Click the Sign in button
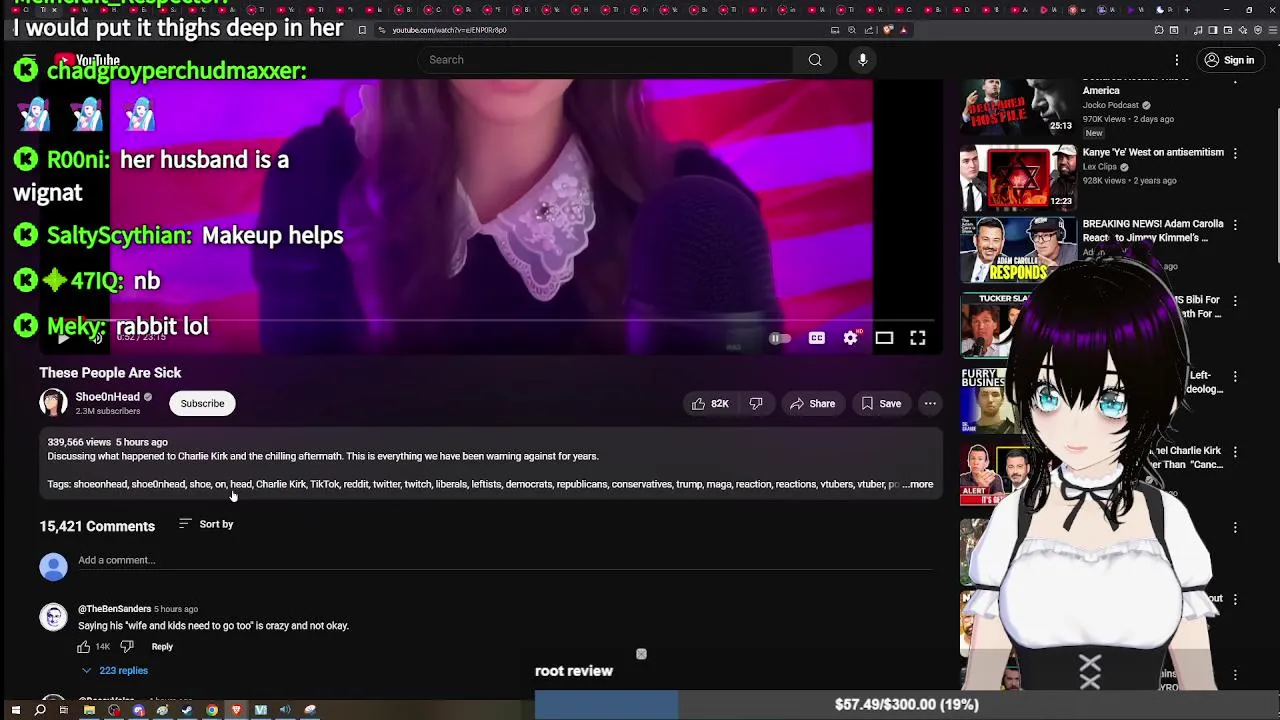The height and width of the screenshot is (720, 1280). click(x=1229, y=60)
